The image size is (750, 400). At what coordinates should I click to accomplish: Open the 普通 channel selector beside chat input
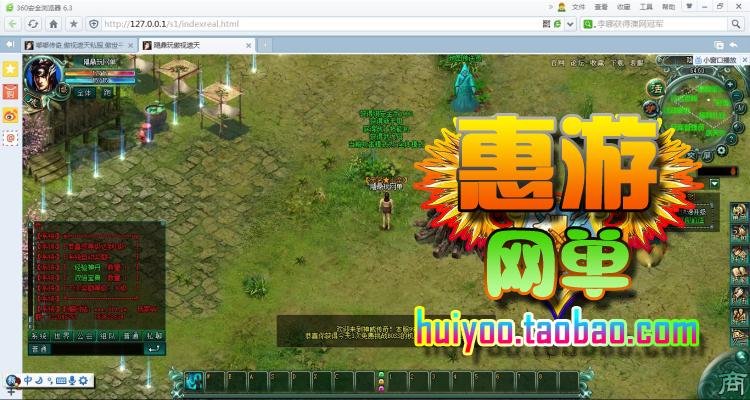(40, 349)
